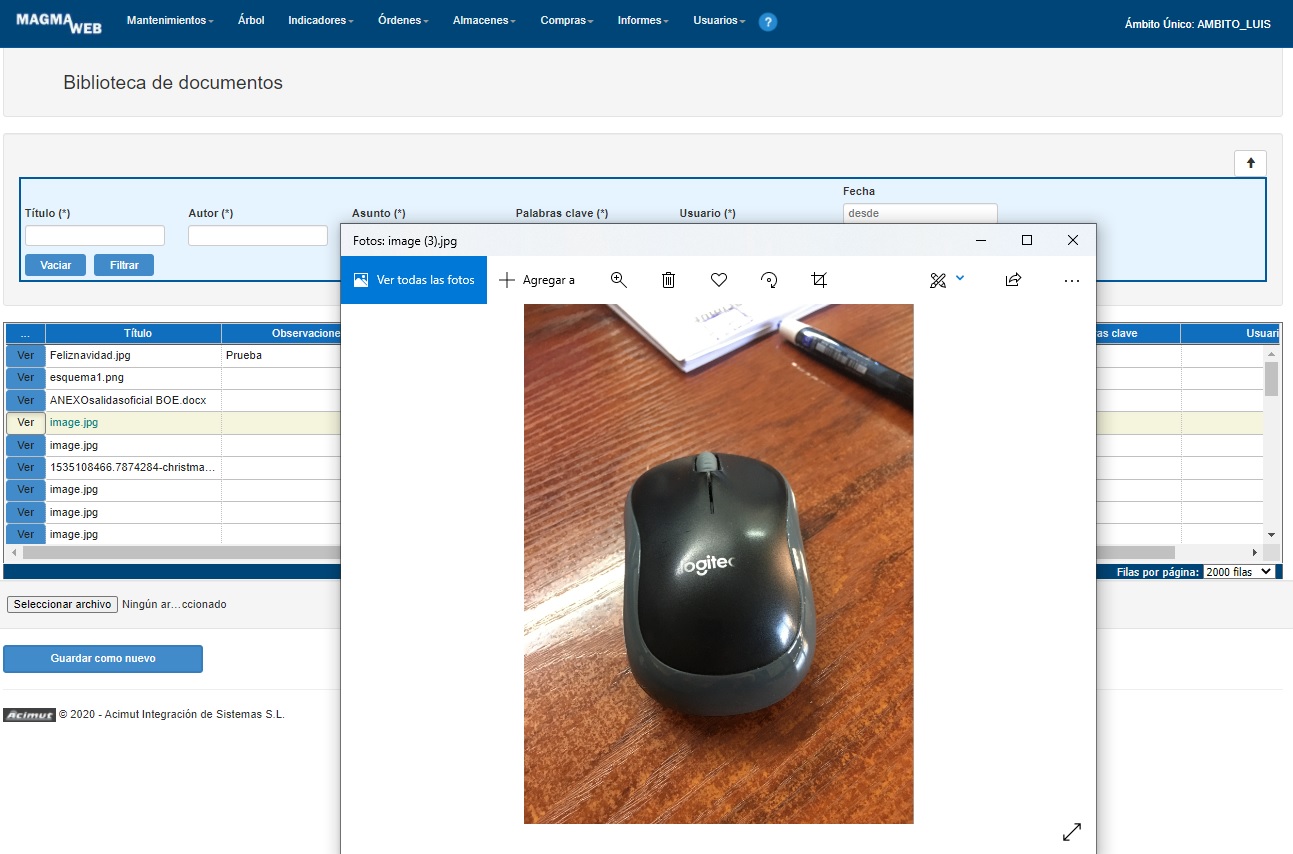This screenshot has height=854, width=1293.
Task: Click the fullscreen expand arrows icon
Action: (1071, 831)
